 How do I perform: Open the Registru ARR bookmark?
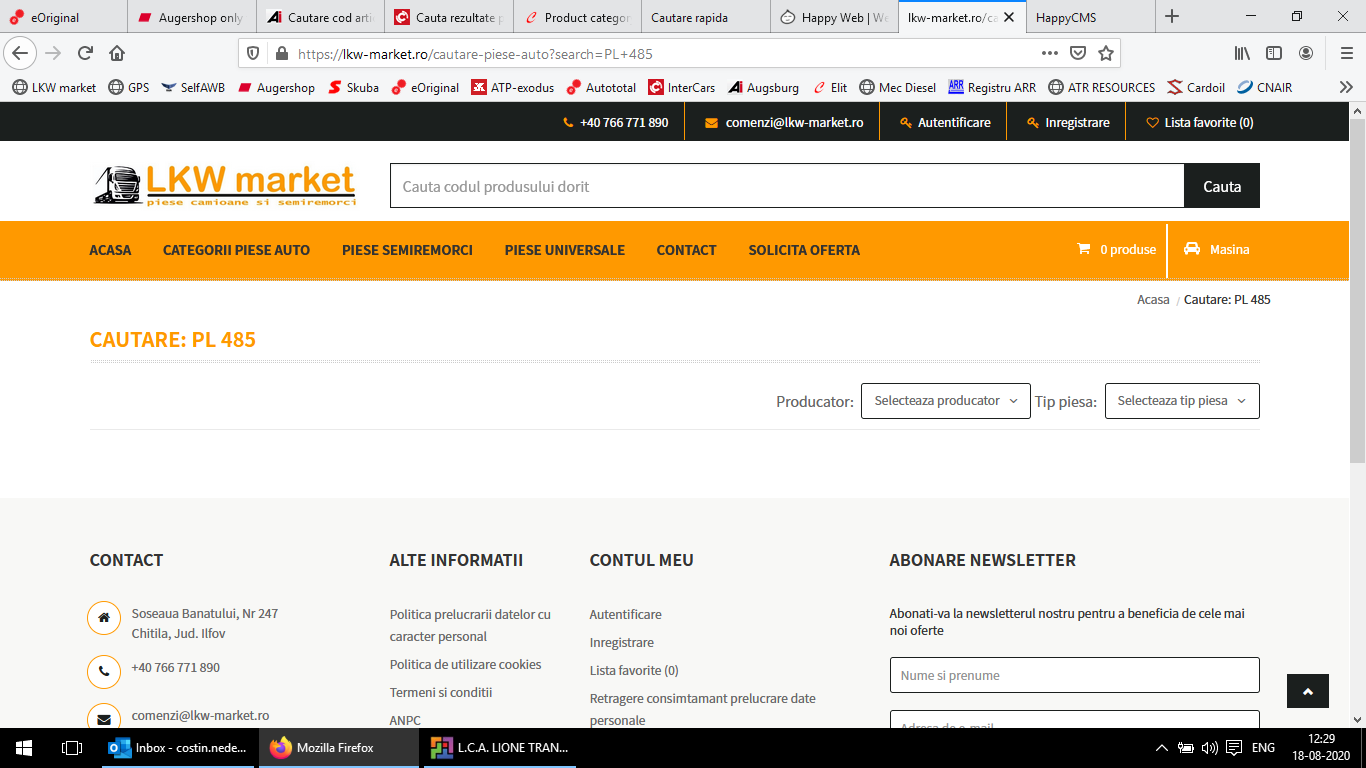tap(992, 88)
